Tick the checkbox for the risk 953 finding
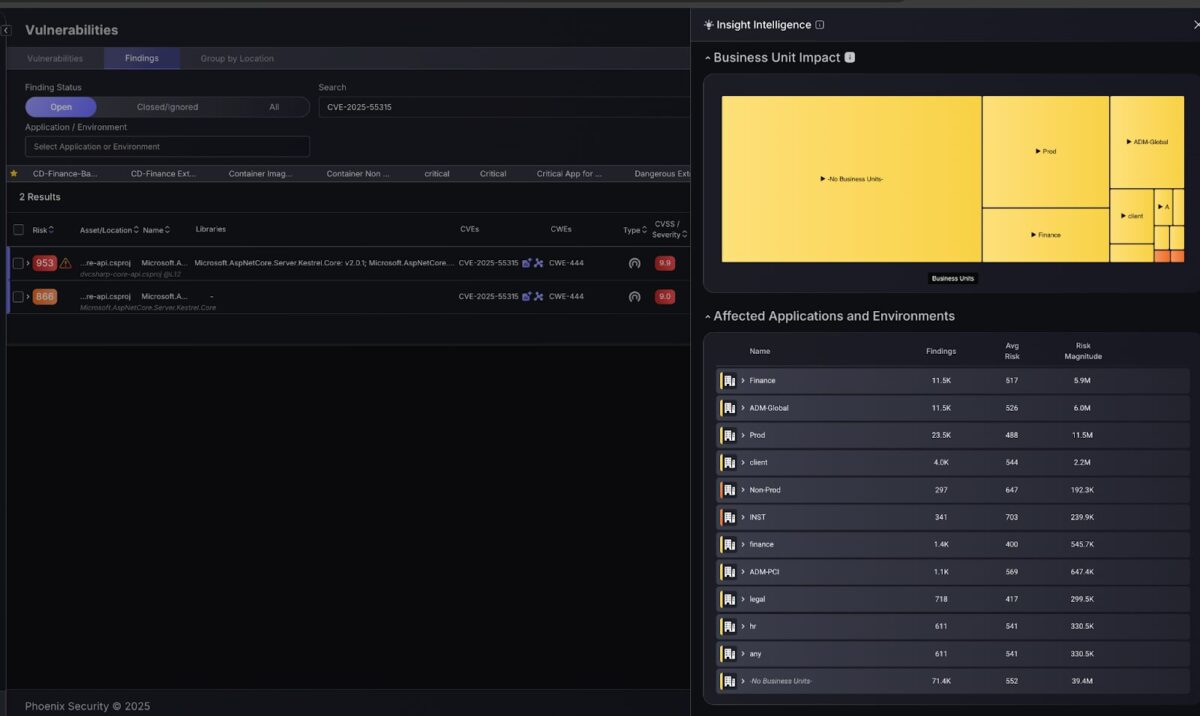 (x=18, y=263)
